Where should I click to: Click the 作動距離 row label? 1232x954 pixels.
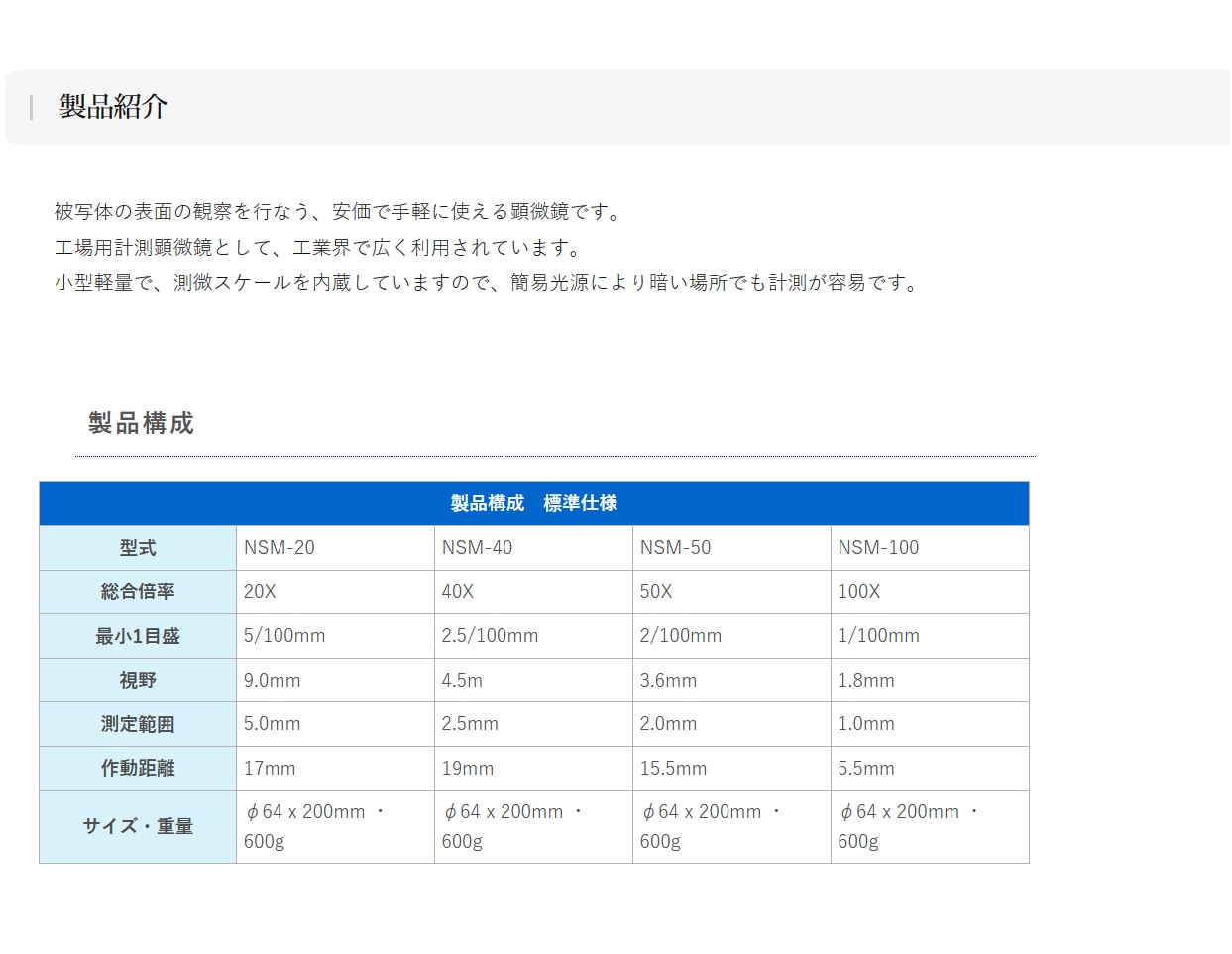[138, 769]
